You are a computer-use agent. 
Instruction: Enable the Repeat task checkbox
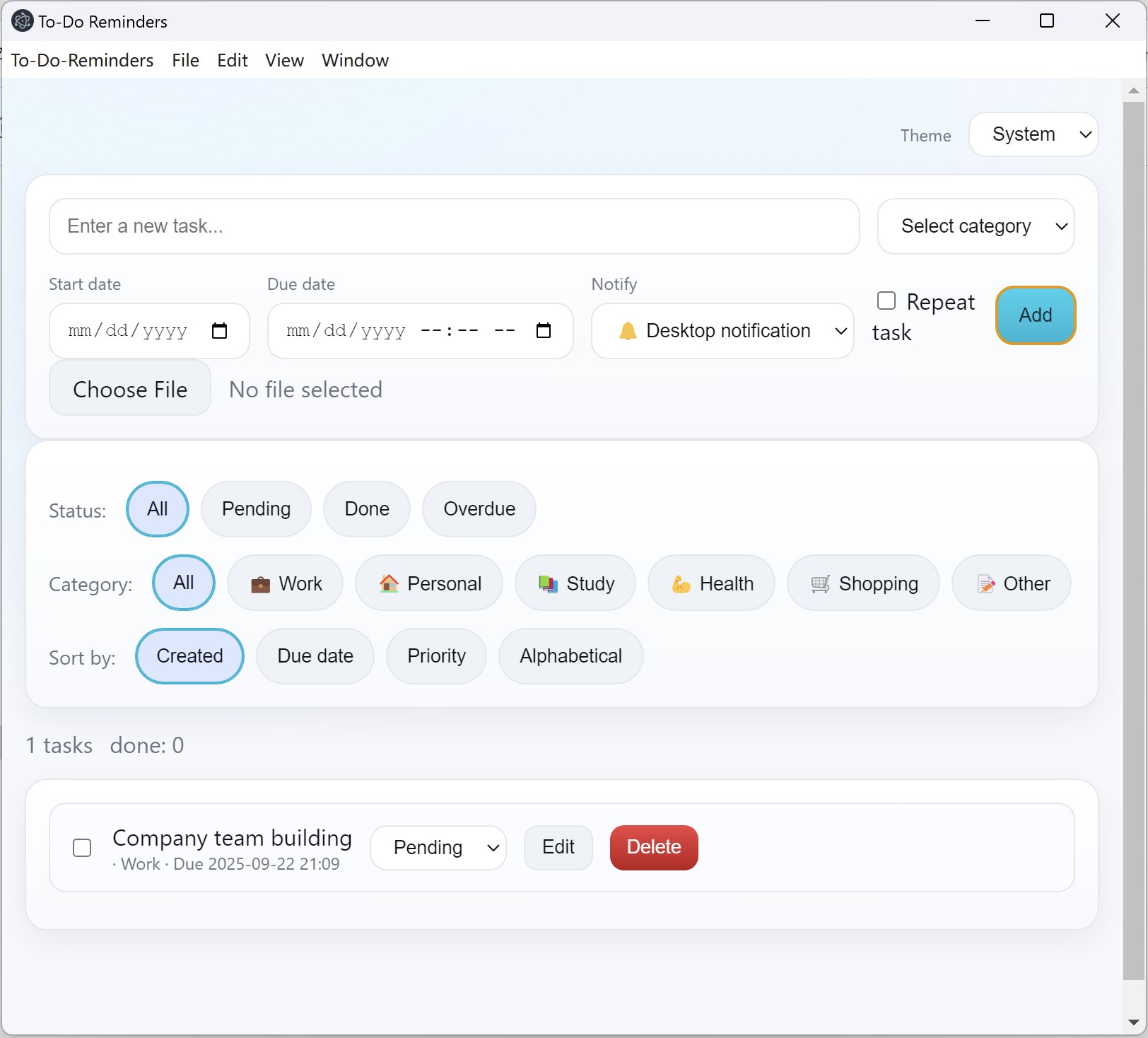(885, 301)
